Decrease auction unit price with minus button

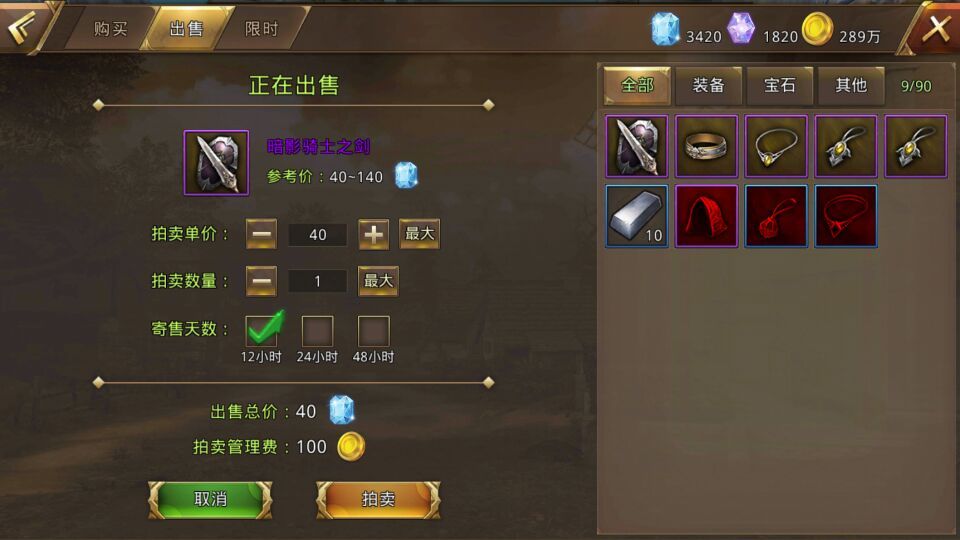[261, 234]
